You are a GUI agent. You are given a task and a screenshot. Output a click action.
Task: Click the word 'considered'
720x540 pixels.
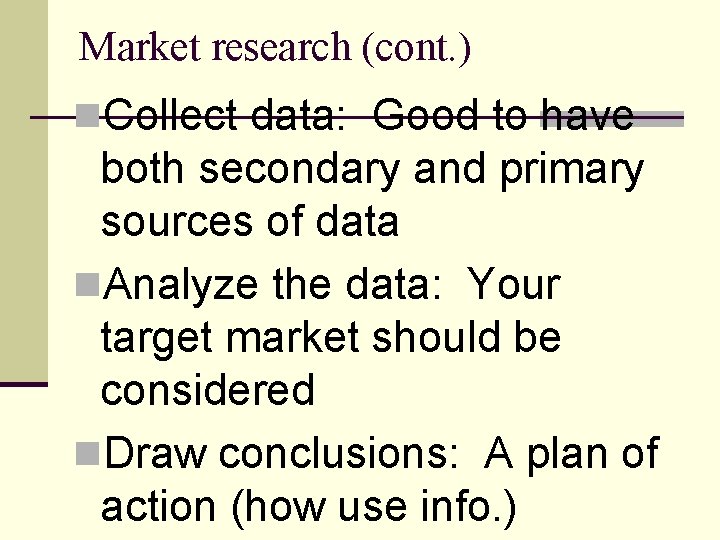pyautogui.click(x=208, y=390)
